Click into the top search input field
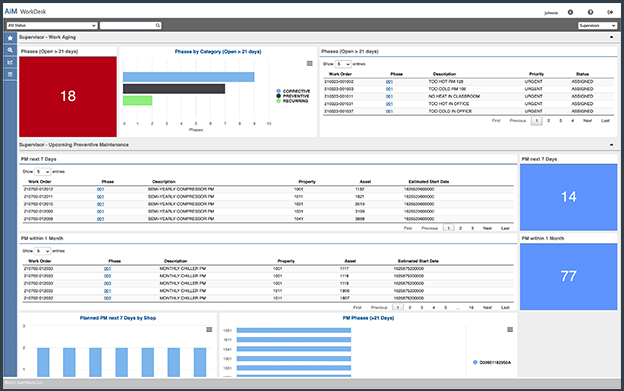624x391 pixels. [127, 25]
